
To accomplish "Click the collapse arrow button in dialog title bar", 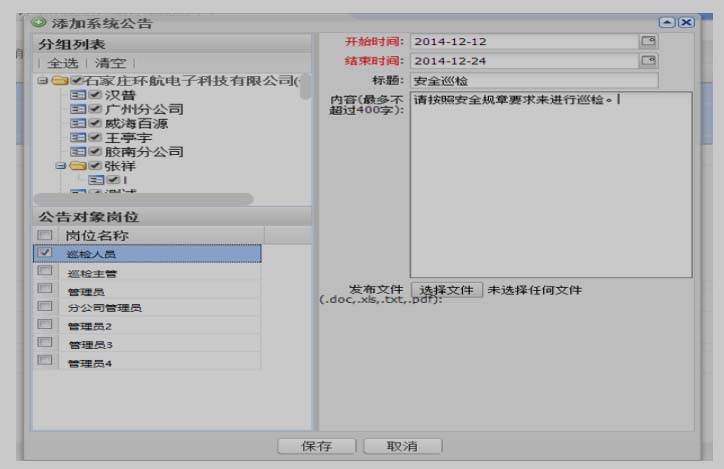I will pos(667,22).
